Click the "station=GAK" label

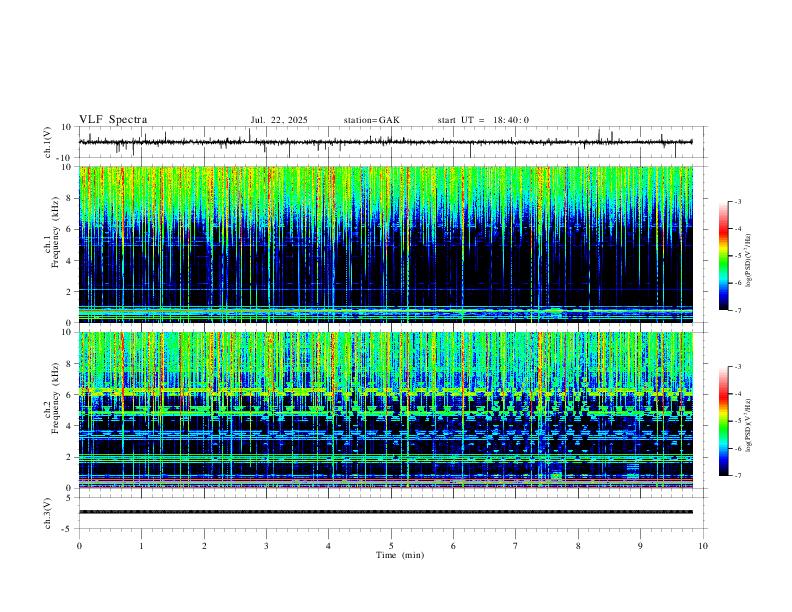pyautogui.click(x=371, y=120)
